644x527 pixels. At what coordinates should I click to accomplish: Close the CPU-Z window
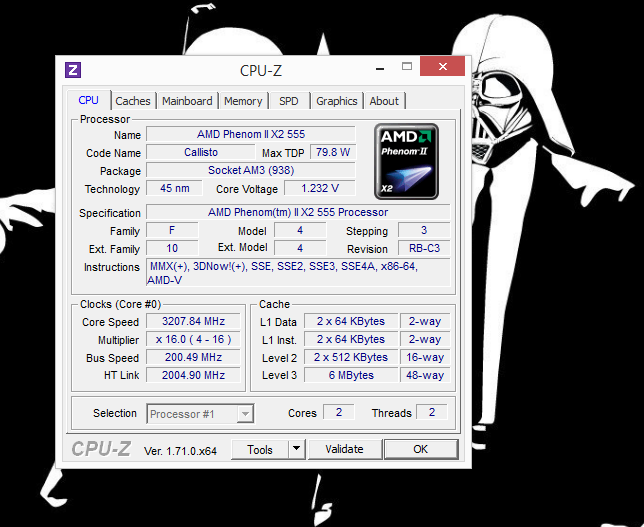coord(442,67)
